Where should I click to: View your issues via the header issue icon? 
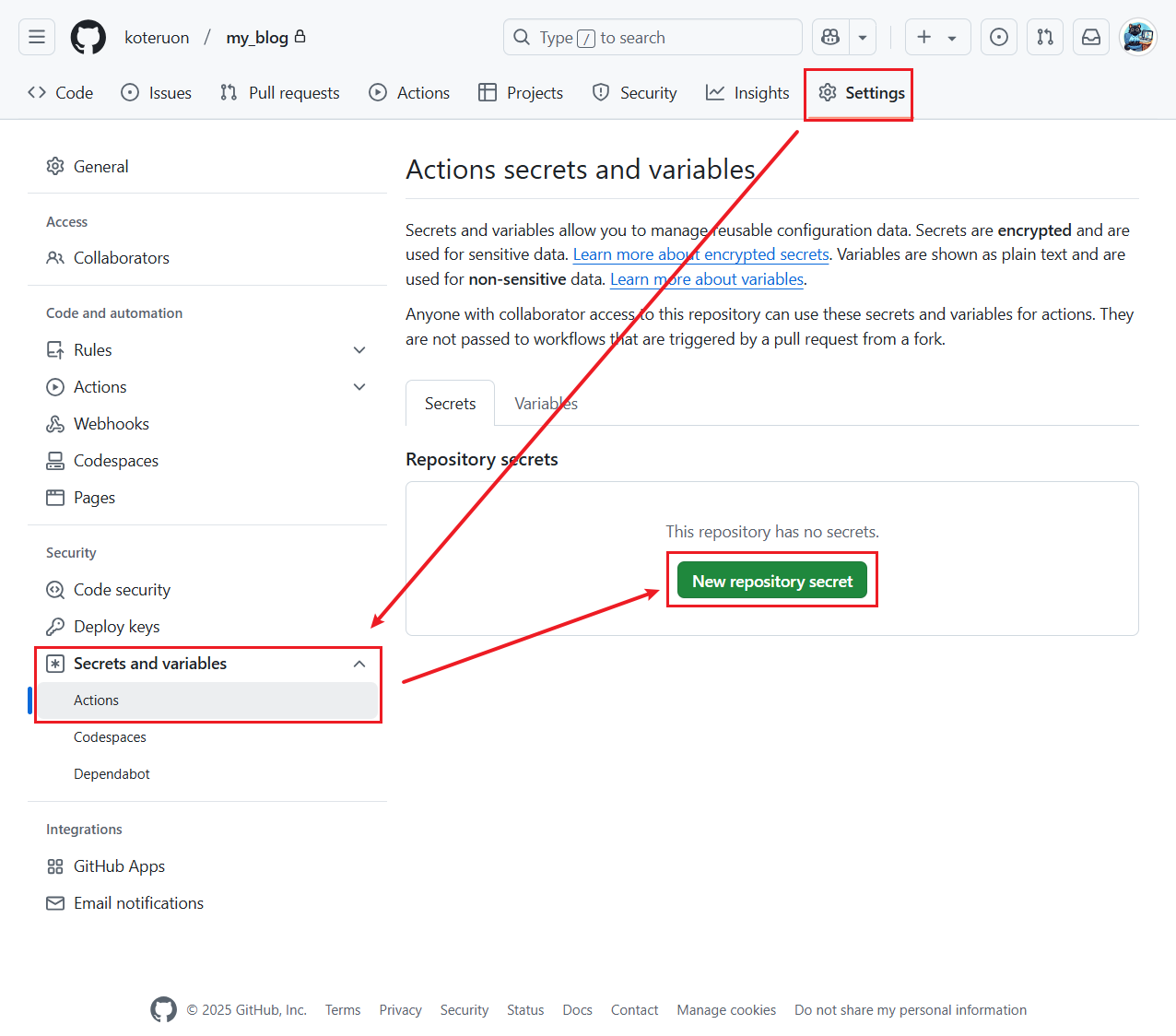point(998,37)
